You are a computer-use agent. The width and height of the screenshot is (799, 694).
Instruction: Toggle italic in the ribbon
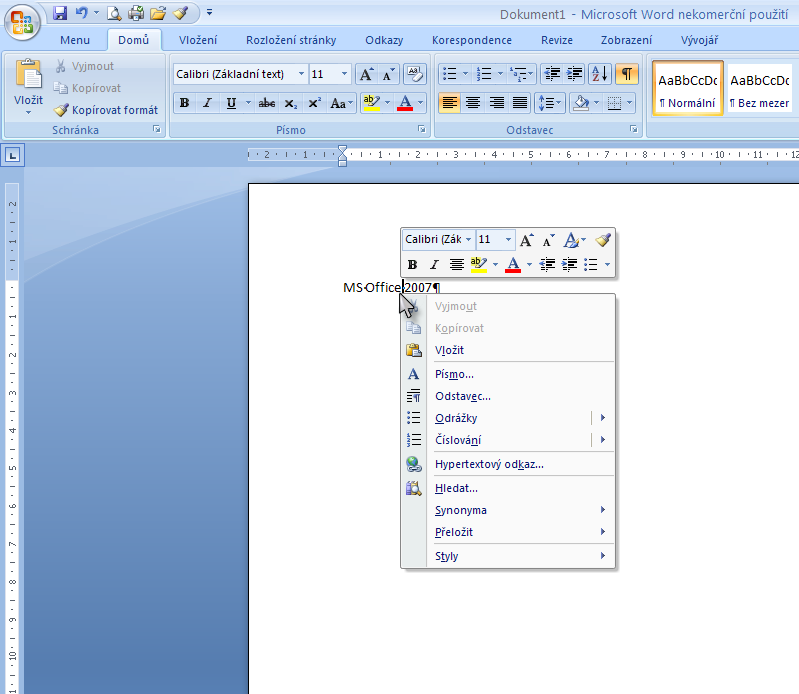207,103
